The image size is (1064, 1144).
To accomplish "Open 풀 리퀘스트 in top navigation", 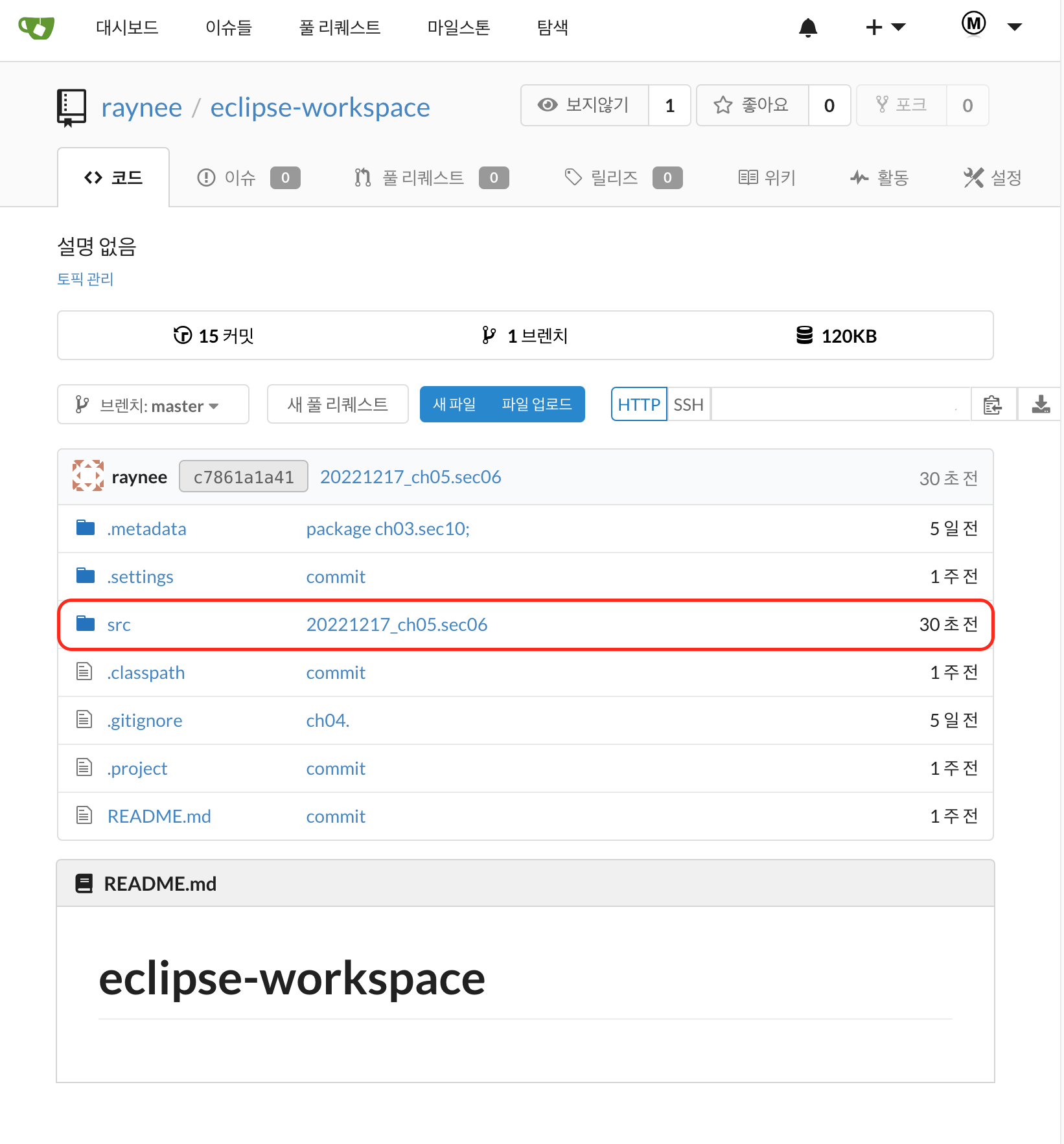I will tap(340, 27).
